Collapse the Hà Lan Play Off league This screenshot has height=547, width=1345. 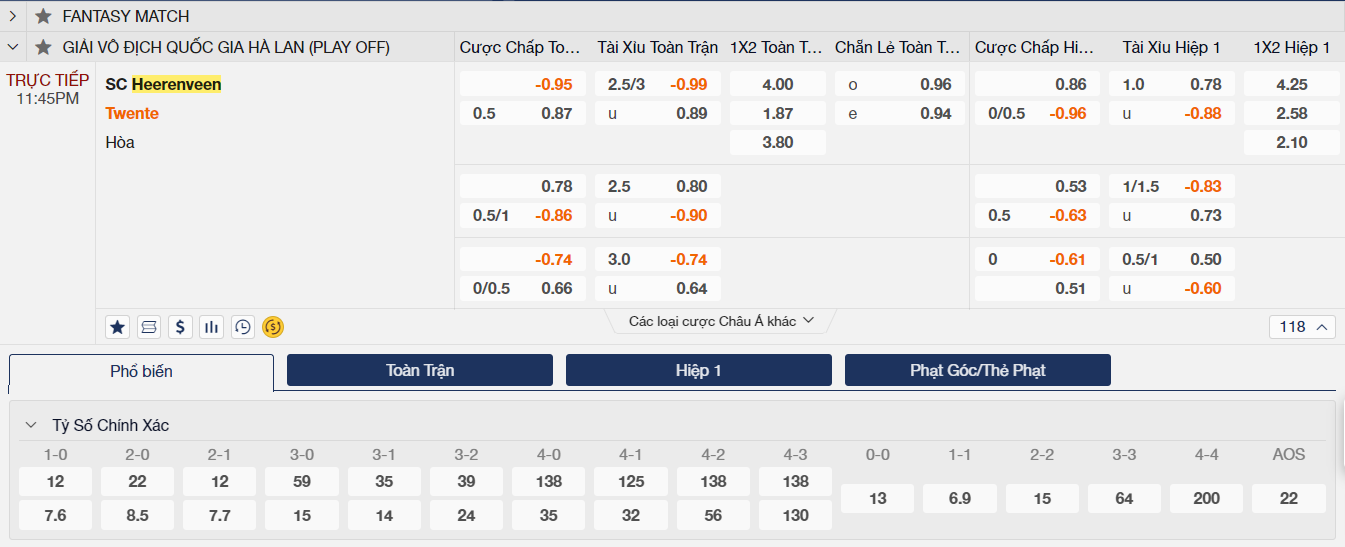pyautogui.click(x=13, y=47)
